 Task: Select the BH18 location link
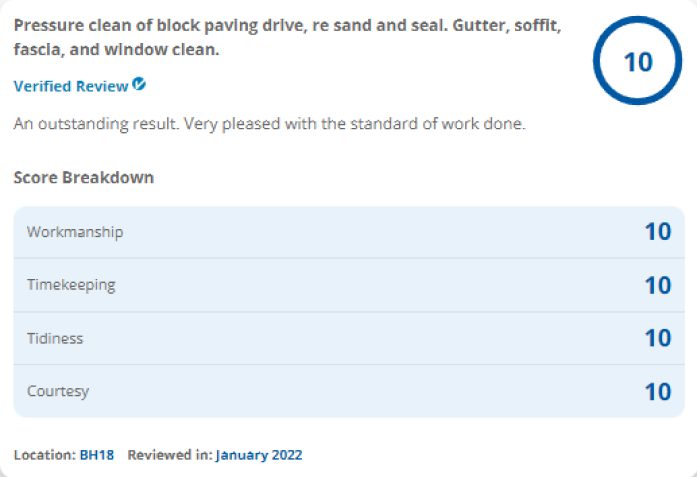coord(97,455)
